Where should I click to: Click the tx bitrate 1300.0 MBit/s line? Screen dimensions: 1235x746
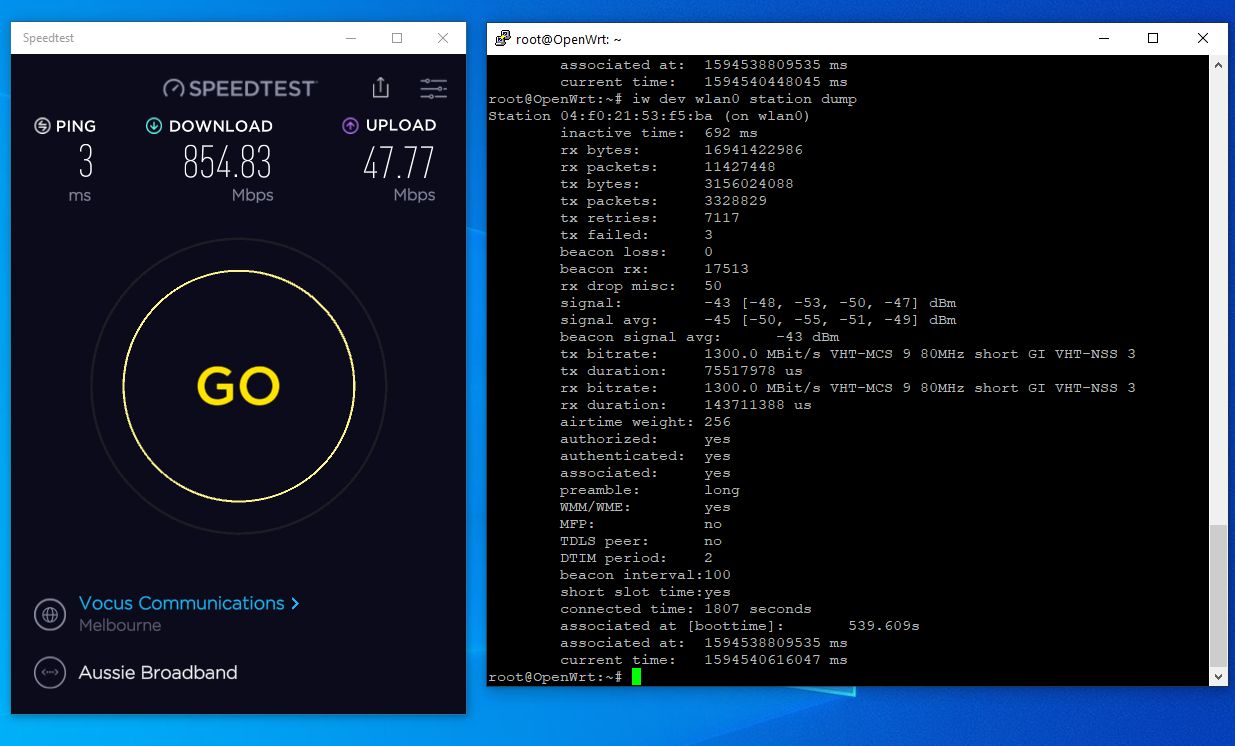[x=848, y=354]
